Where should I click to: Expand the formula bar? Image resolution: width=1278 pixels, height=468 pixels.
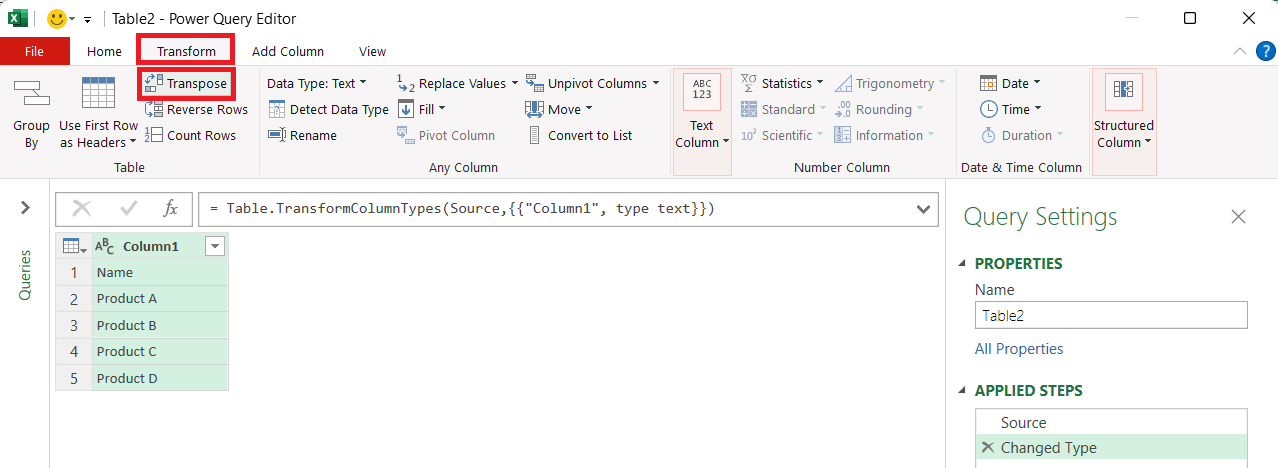point(921,209)
